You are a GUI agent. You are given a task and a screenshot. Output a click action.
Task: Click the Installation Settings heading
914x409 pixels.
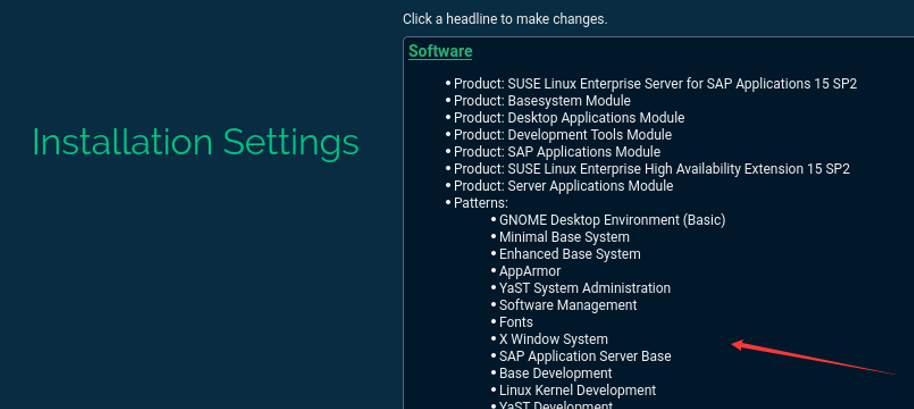(x=195, y=142)
